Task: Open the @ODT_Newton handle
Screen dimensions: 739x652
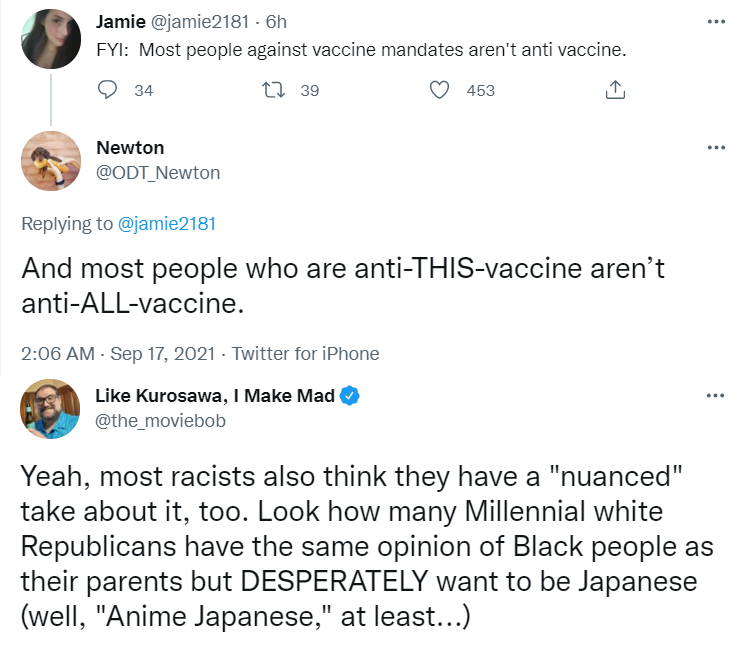Action: (158, 172)
